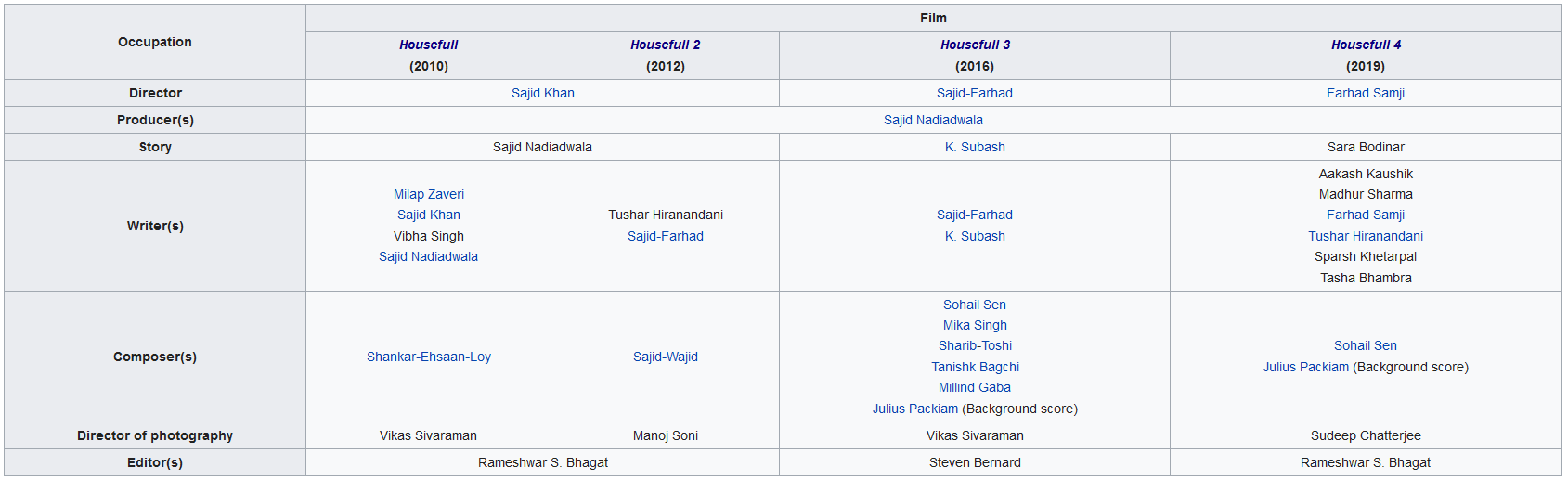This screenshot has width=1568, height=481.
Task: Open Julius Packiam link under Housefull 4
Action: point(1305,367)
